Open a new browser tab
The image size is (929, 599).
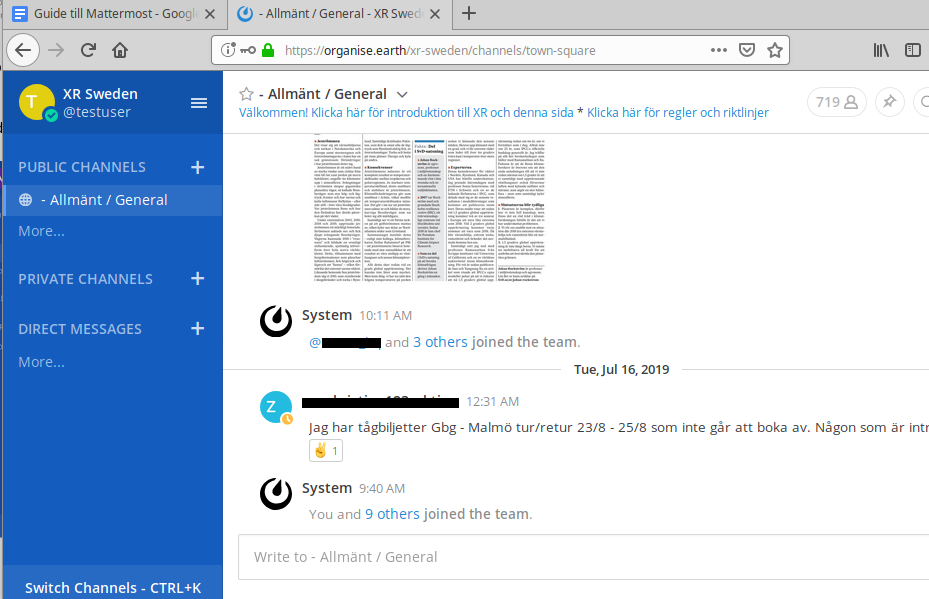[469, 13]
